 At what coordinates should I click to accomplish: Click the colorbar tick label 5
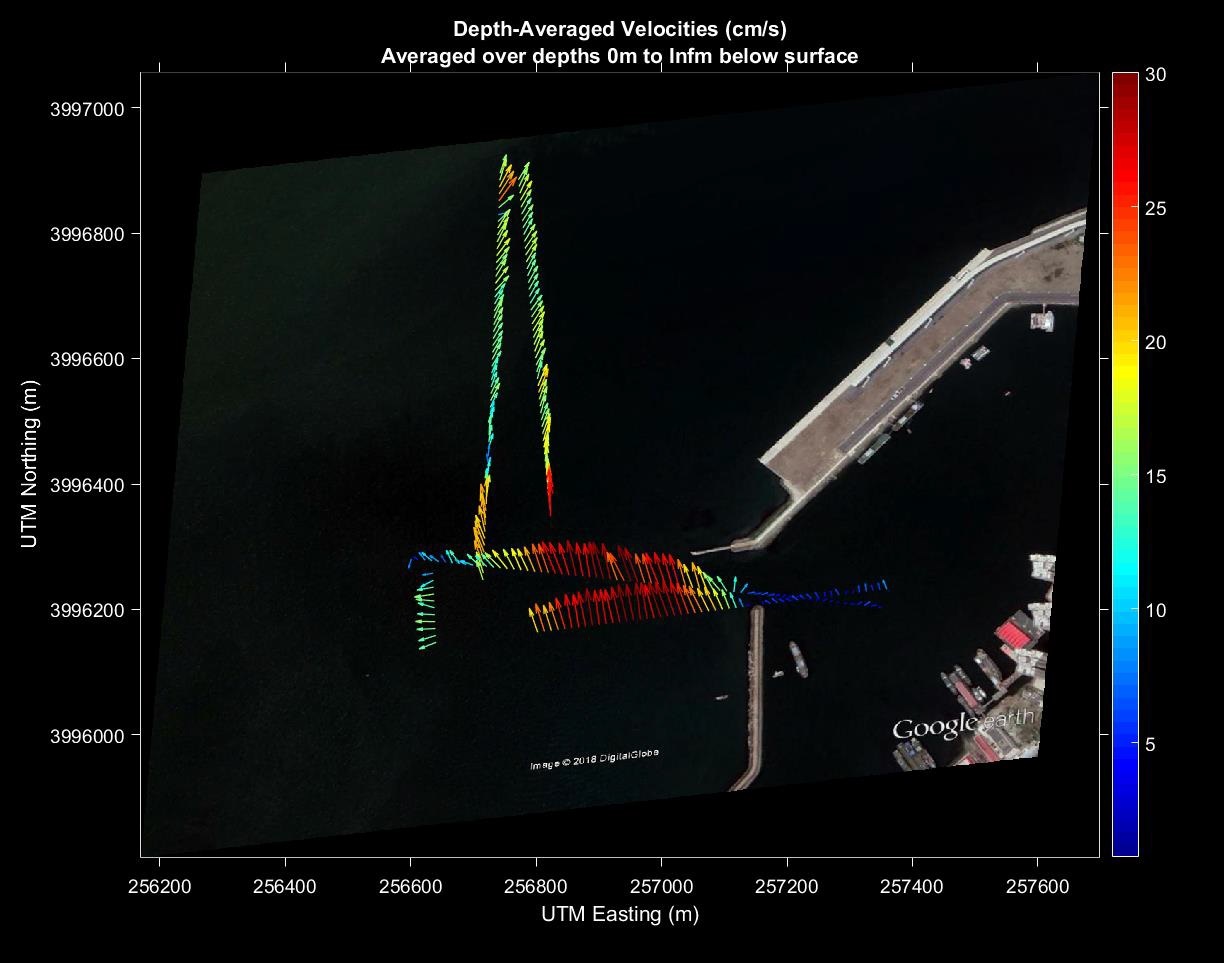1151,745
